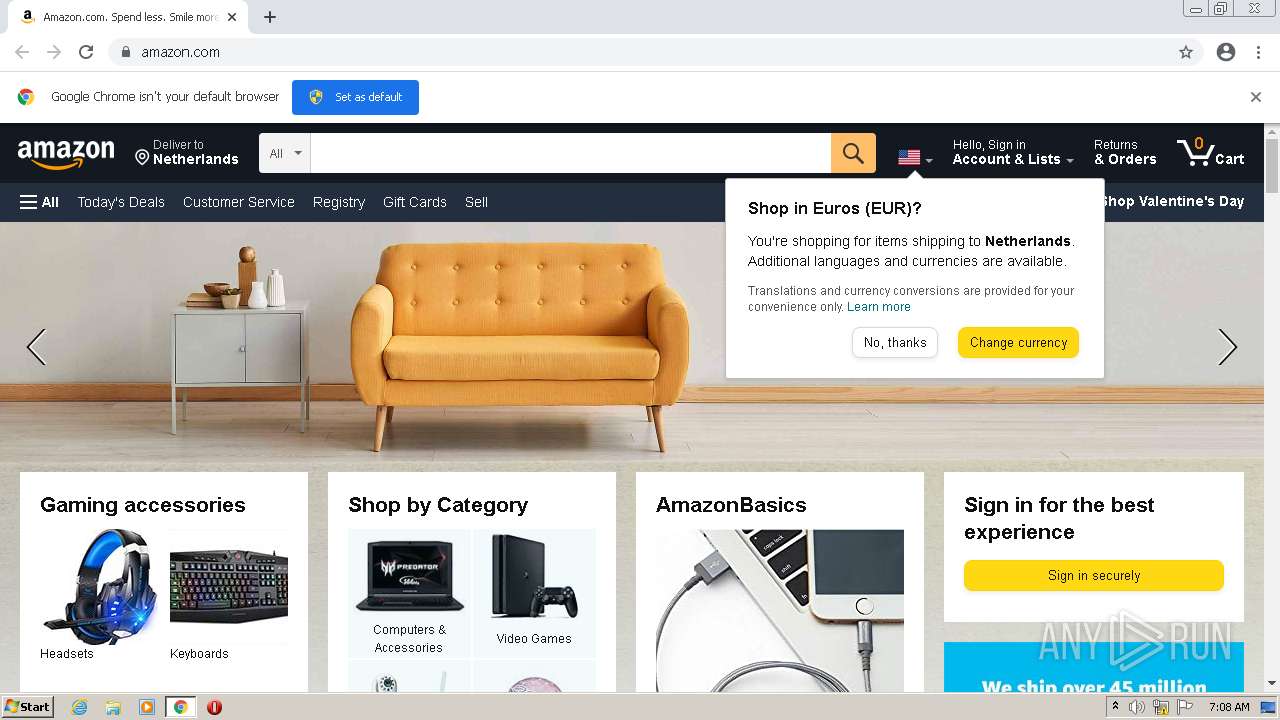The width and height of the screenshot is (1280, 720).
Task: Click inside the Amazon search field
Action: point(570,153)
